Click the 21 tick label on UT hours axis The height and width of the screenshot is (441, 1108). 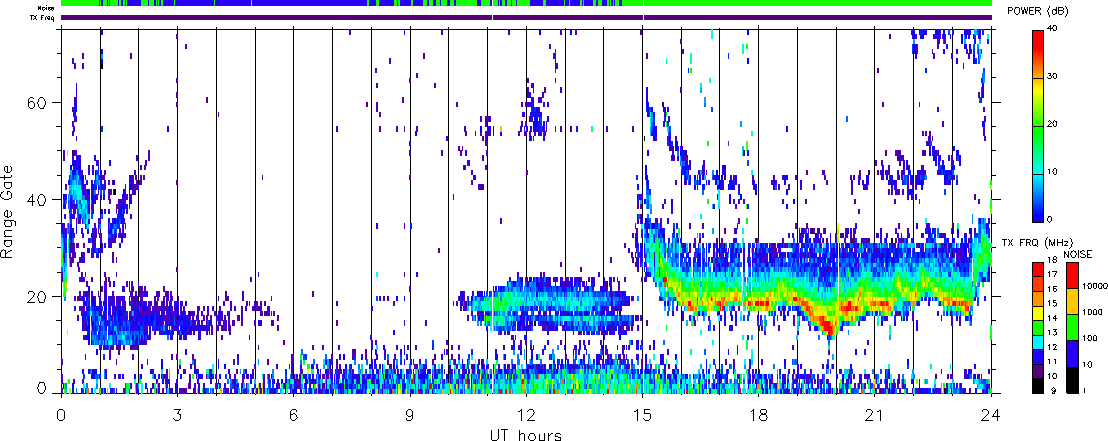[875, 414]
